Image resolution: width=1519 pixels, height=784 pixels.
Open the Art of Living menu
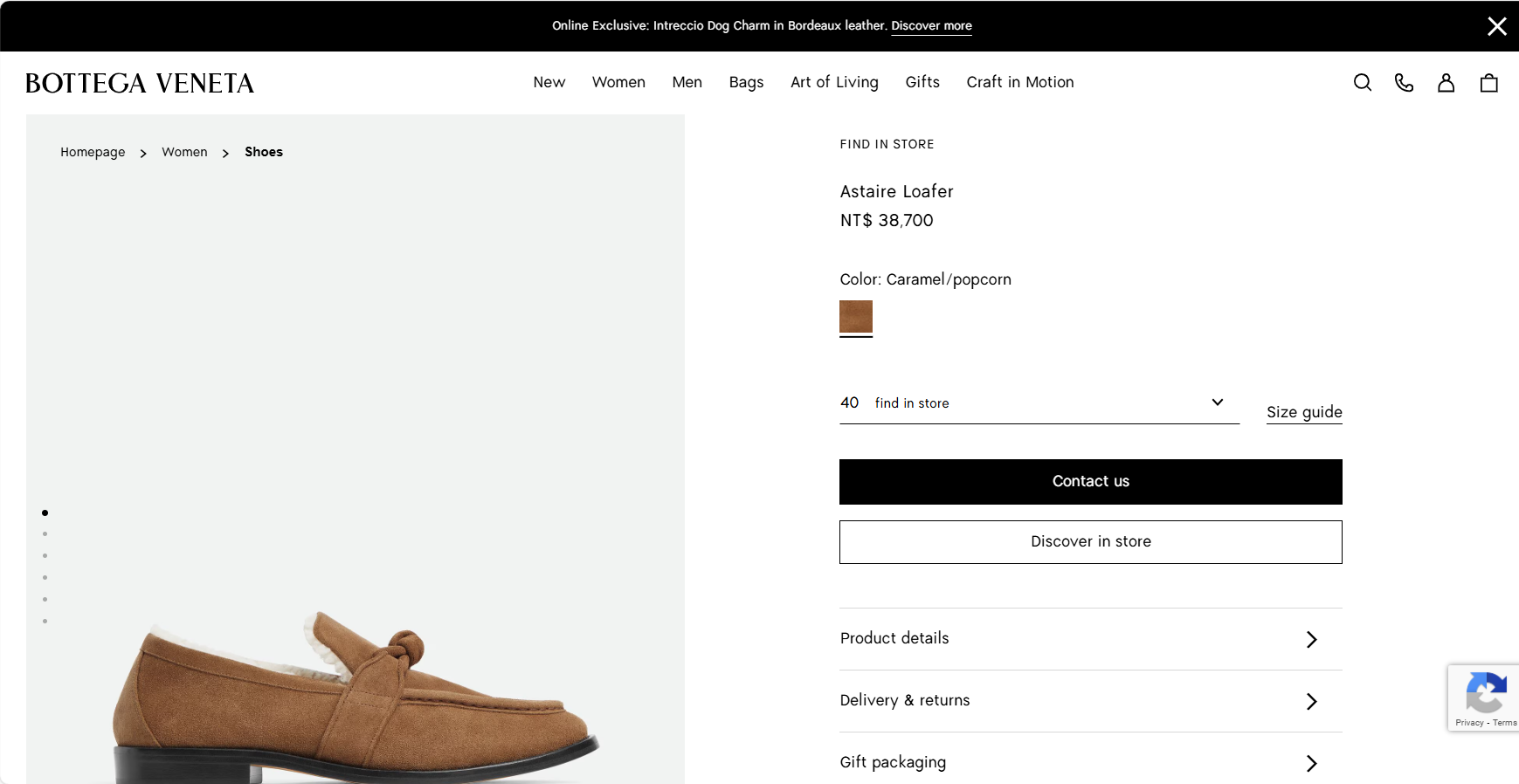[834, 82]
